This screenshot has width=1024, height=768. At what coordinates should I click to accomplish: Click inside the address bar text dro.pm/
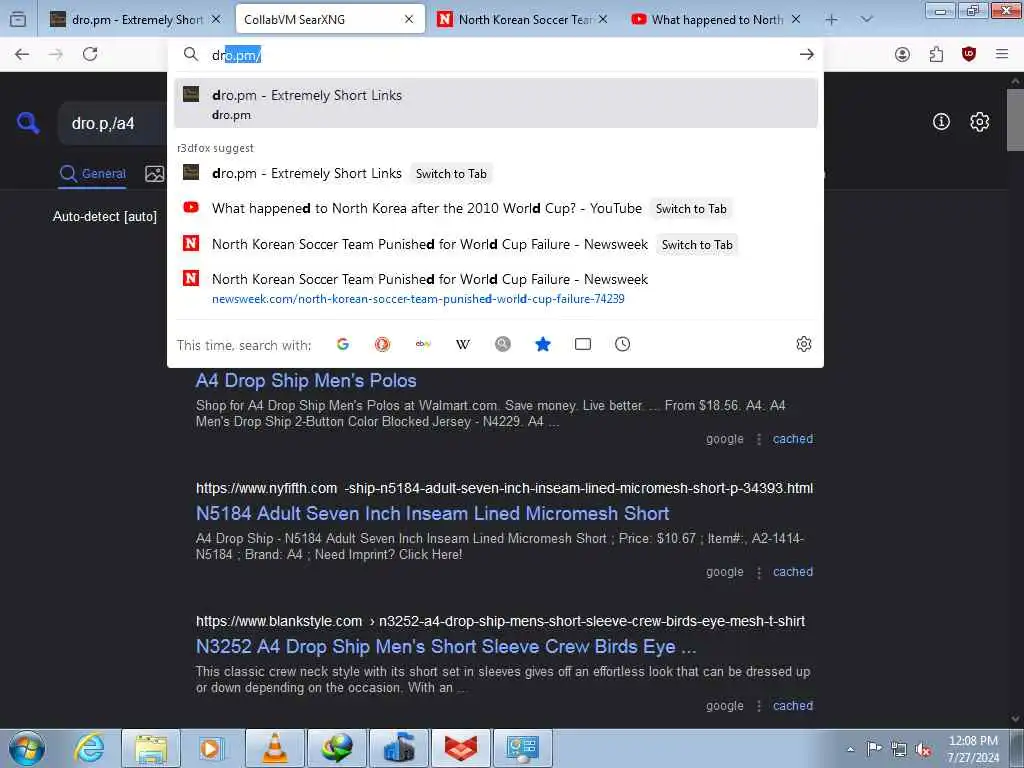pyautogui.click(x=236, y=55)
